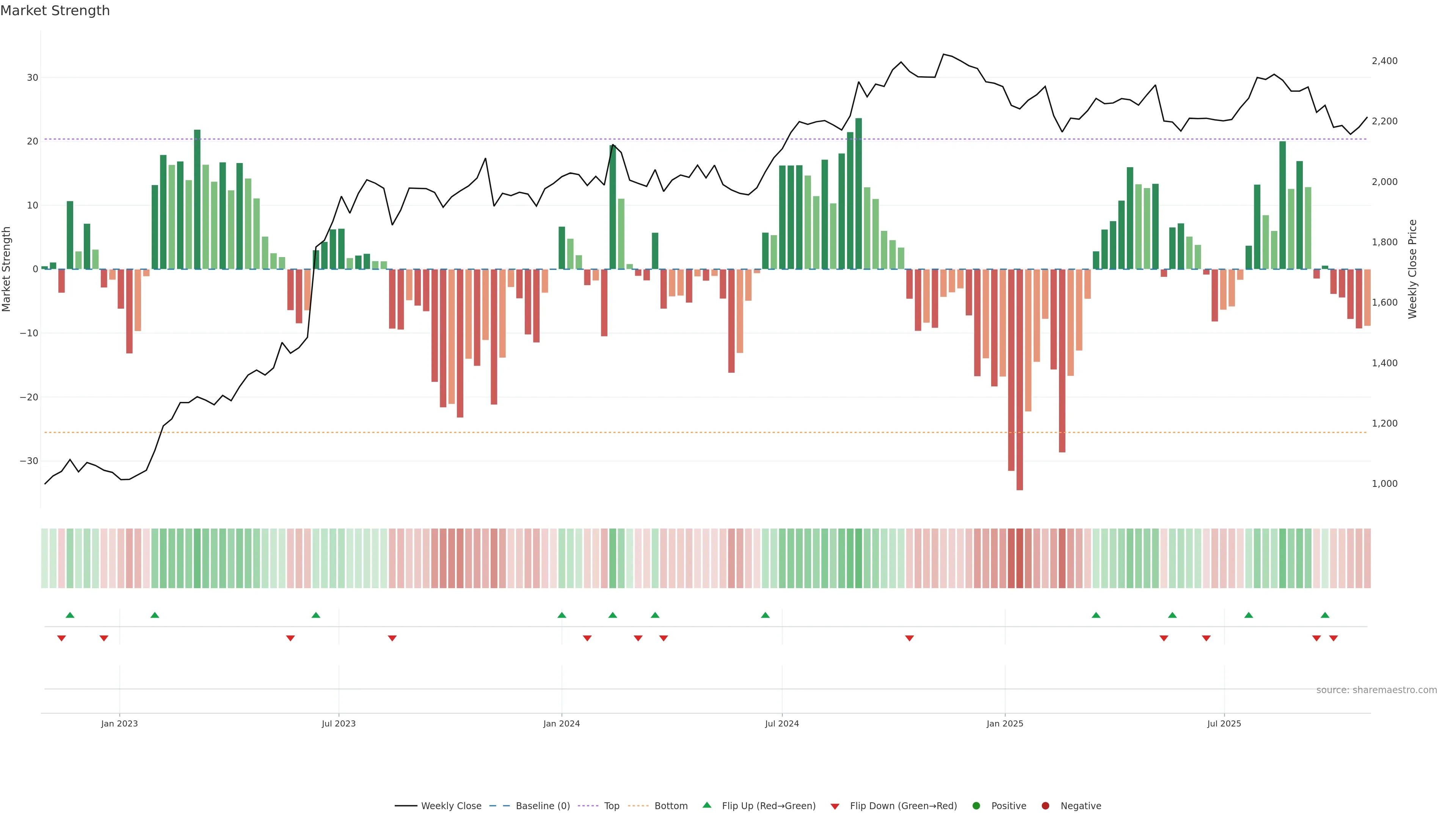The width and height of the screenshot is (1456, 819).
Task: Click the Positive green circle legend icon
Action: point(976,806)
